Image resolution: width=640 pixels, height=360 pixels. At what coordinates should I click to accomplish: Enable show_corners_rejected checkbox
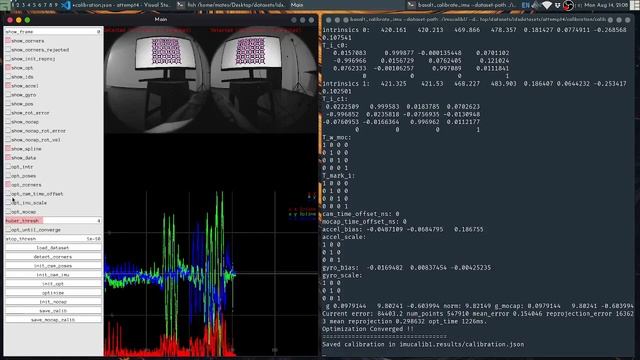(x=8, y=50)
